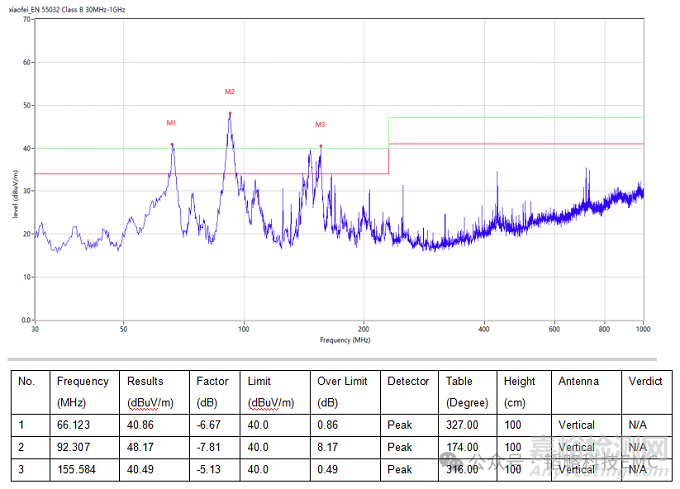Click the 1000 tick label on frequency axis
The height and width of the screenshot is (489, 680).
click(642, 328)
